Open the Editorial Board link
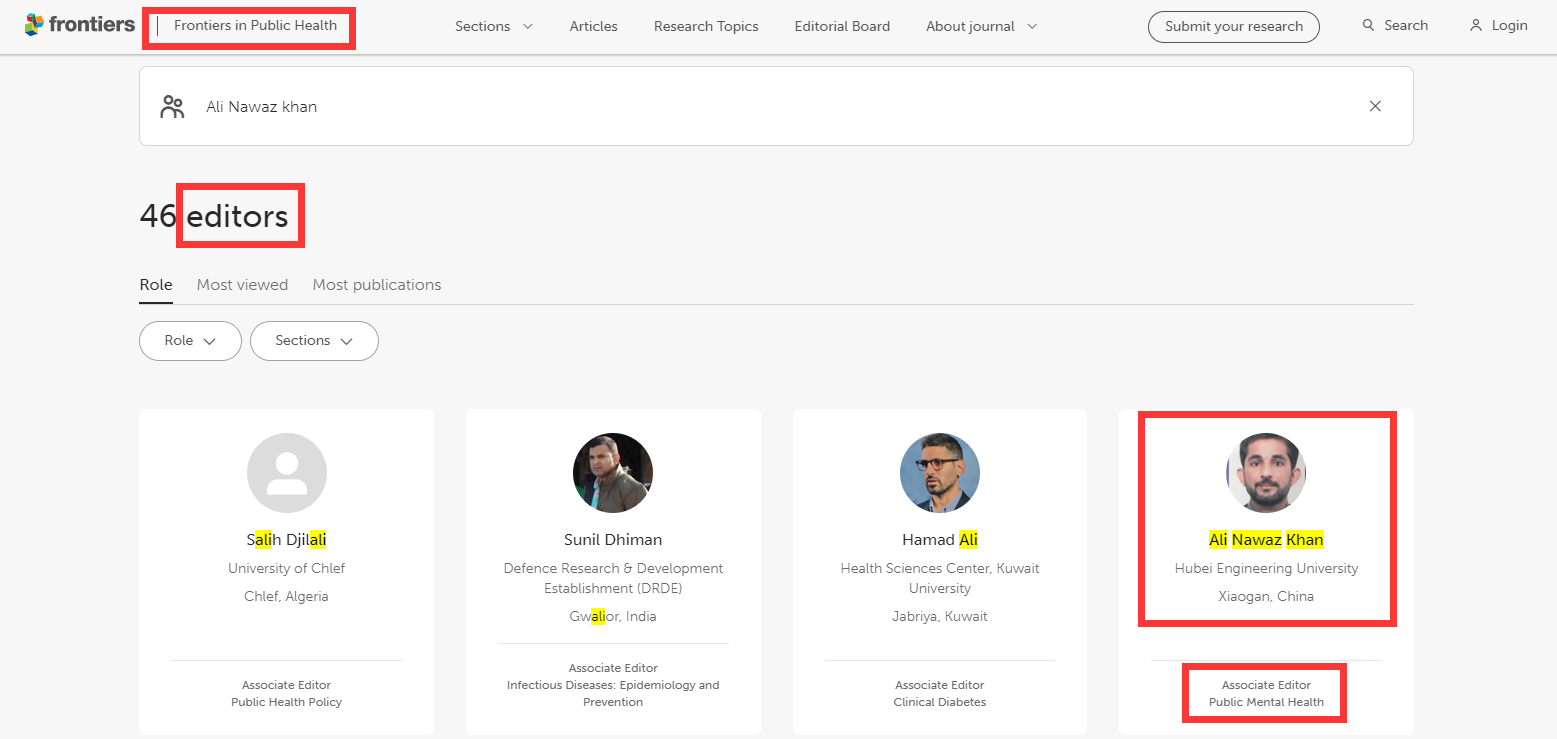The image size is (1557, 739). [x=842, y=27]
